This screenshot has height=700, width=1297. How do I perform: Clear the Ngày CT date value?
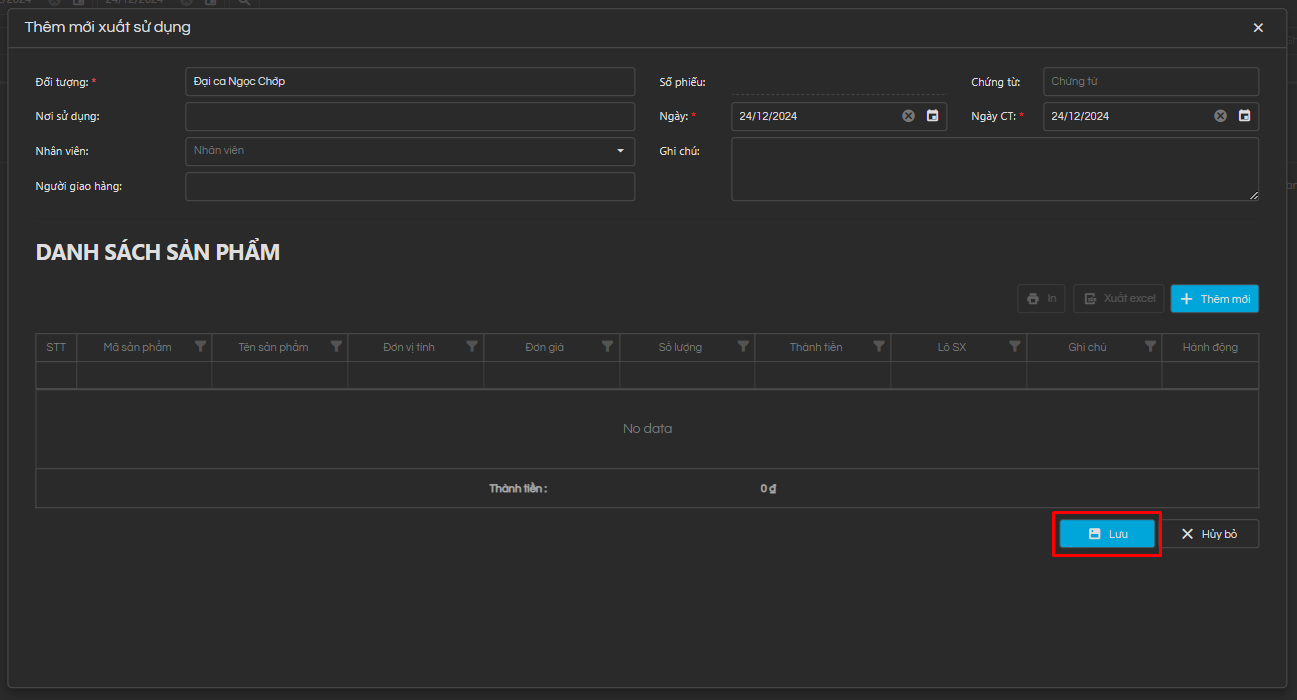tap(1220, 116)
